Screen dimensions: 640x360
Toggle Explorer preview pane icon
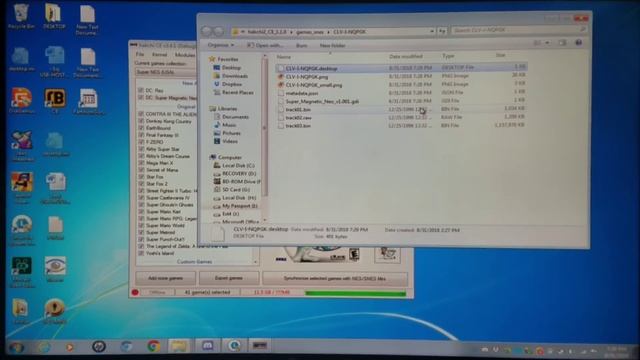562,42
